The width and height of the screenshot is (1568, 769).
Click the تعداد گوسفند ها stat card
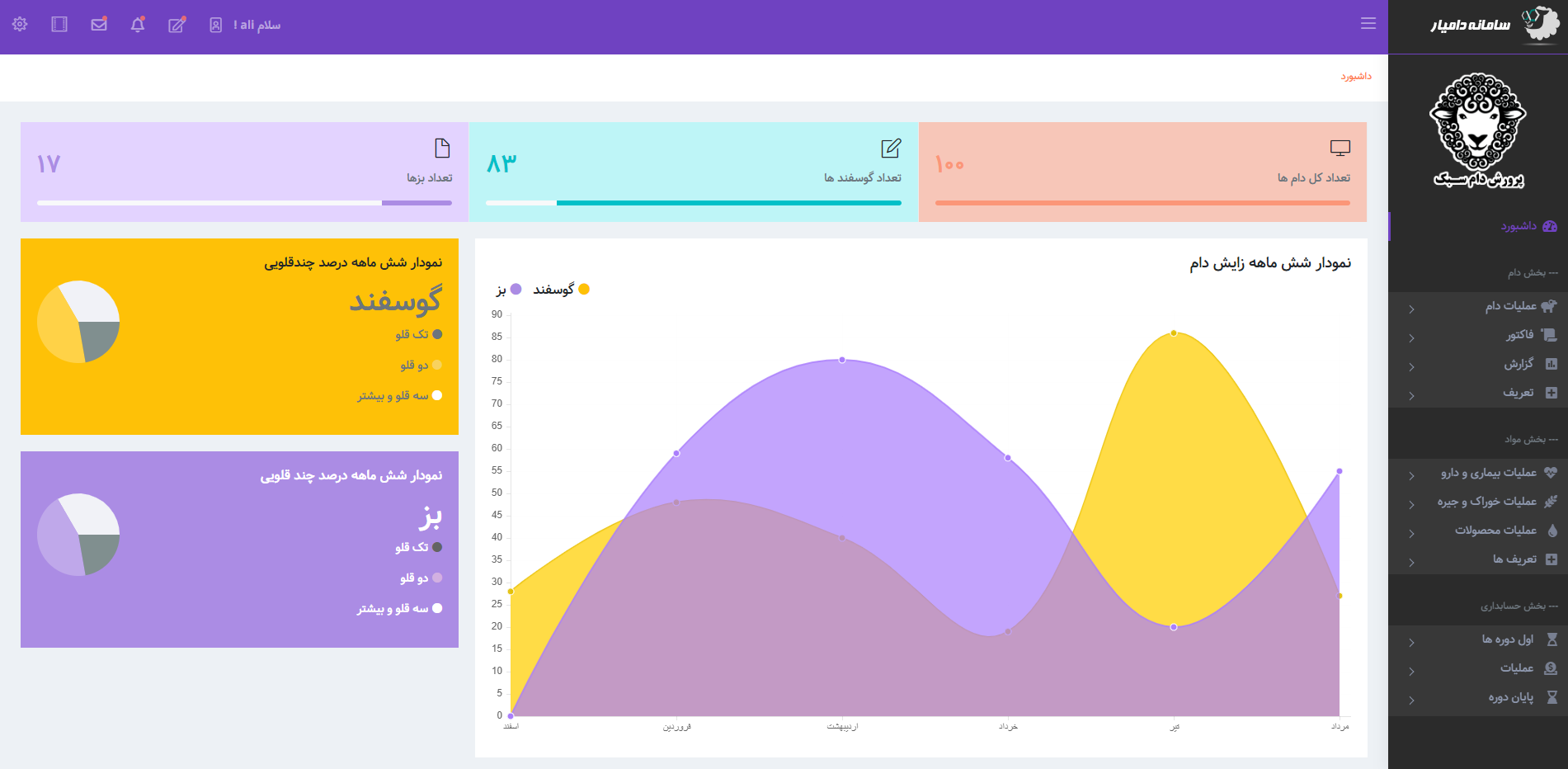tap(693, 172)
